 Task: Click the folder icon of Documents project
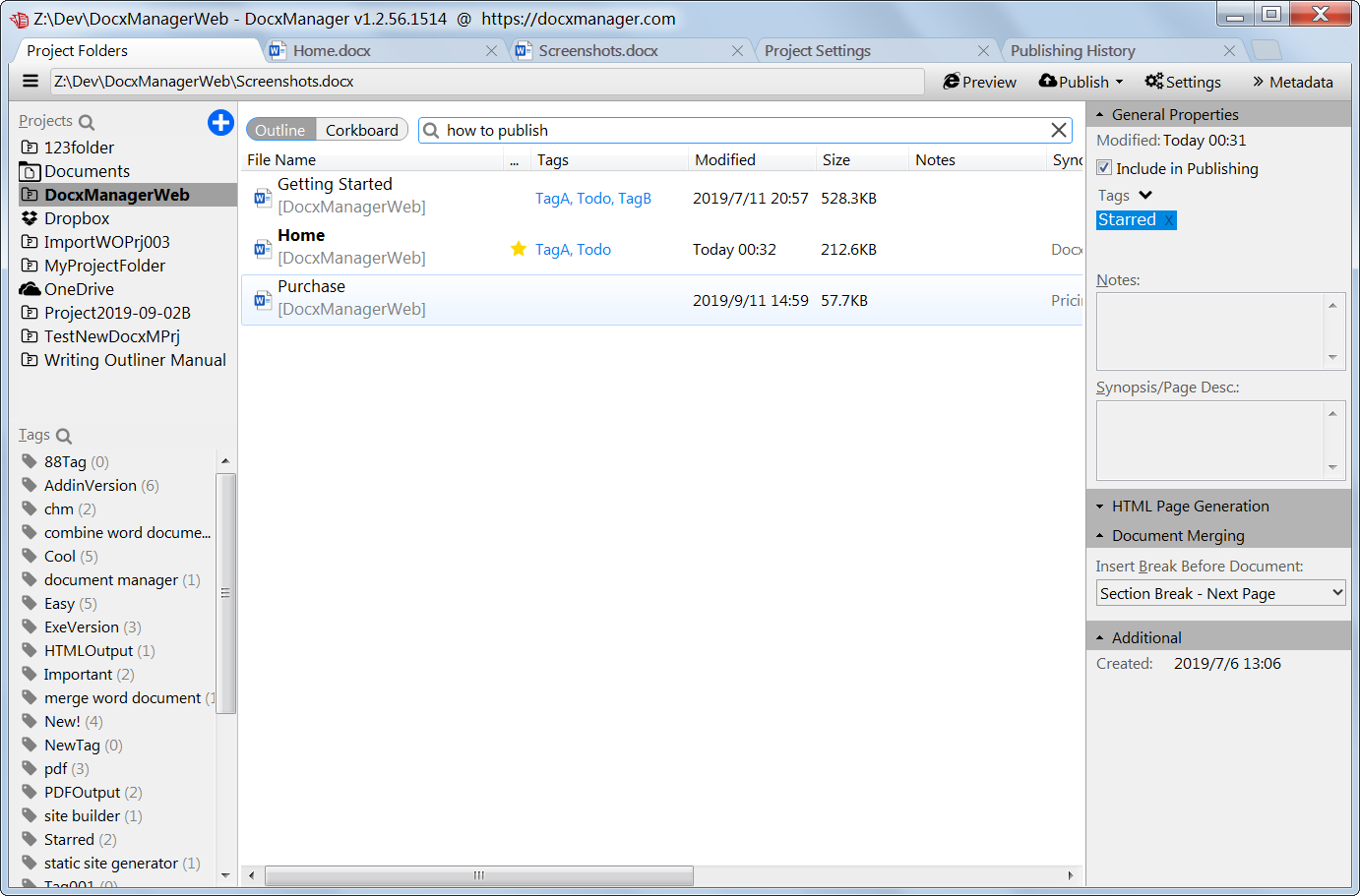pos(30,171)
